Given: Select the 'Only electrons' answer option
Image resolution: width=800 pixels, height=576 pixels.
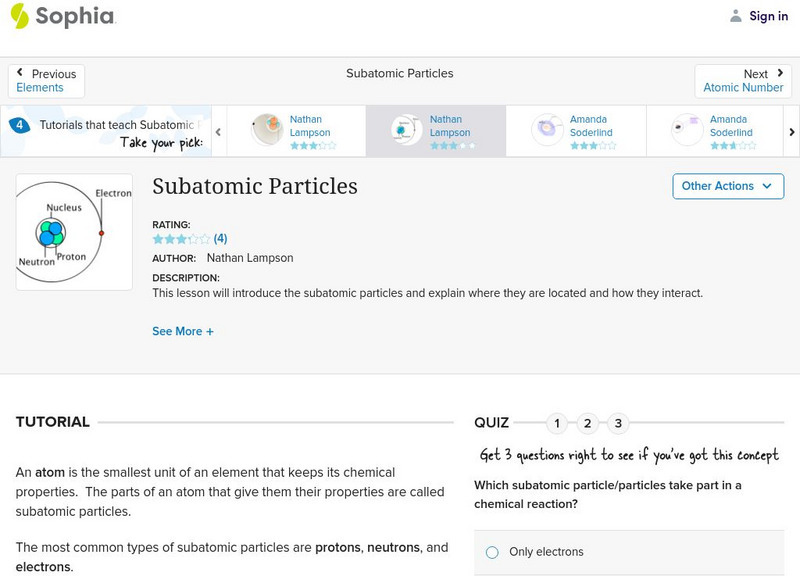Looking at the screenshot, I should point(492,552).
